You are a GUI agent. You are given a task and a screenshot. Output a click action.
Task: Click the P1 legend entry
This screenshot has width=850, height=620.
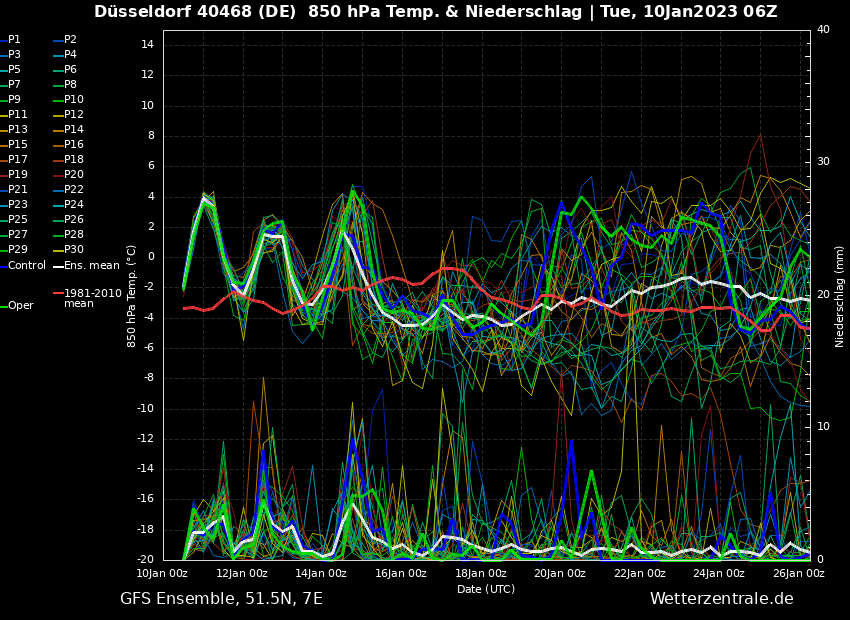(14, 40)
